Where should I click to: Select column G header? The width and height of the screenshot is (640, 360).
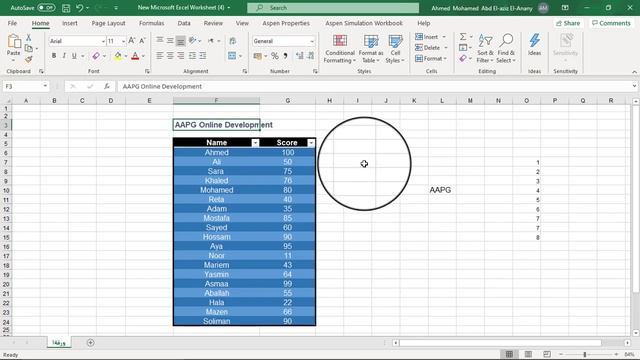(288, 100)
